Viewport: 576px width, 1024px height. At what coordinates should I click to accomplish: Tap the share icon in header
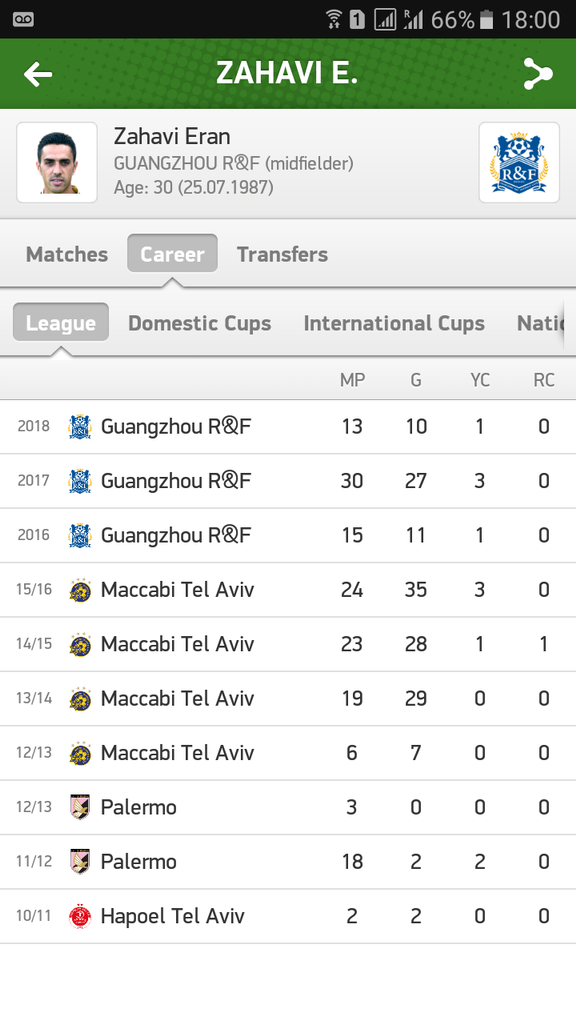point(537,74)
